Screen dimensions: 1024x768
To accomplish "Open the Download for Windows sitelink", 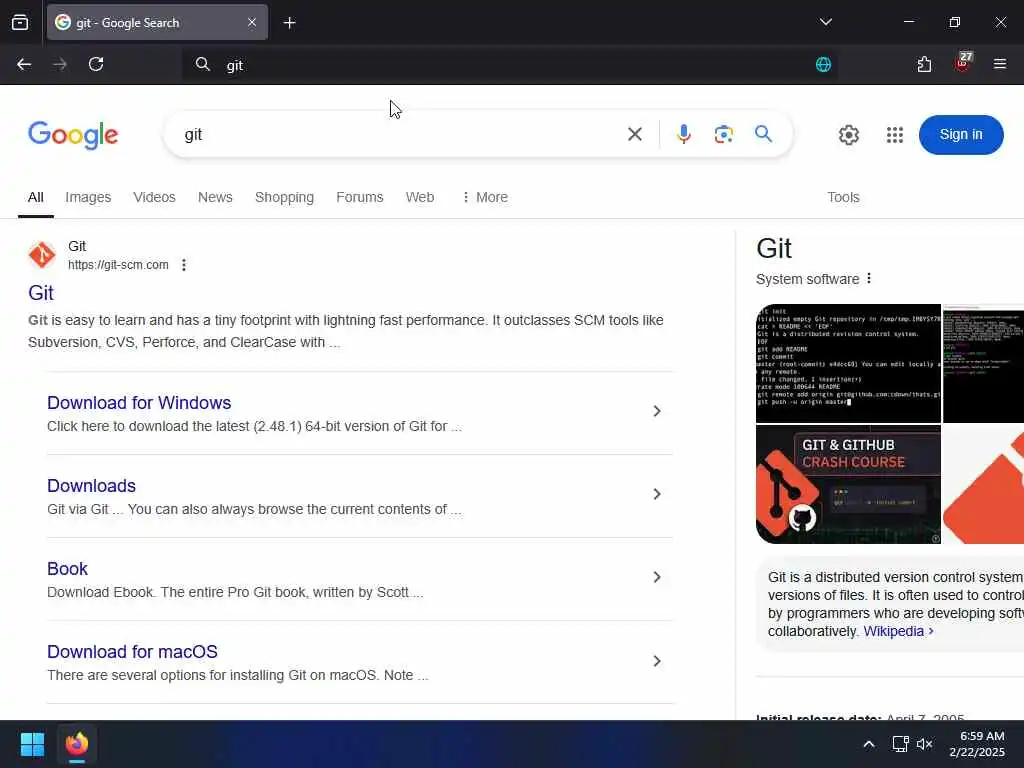I will pos(139,403).
